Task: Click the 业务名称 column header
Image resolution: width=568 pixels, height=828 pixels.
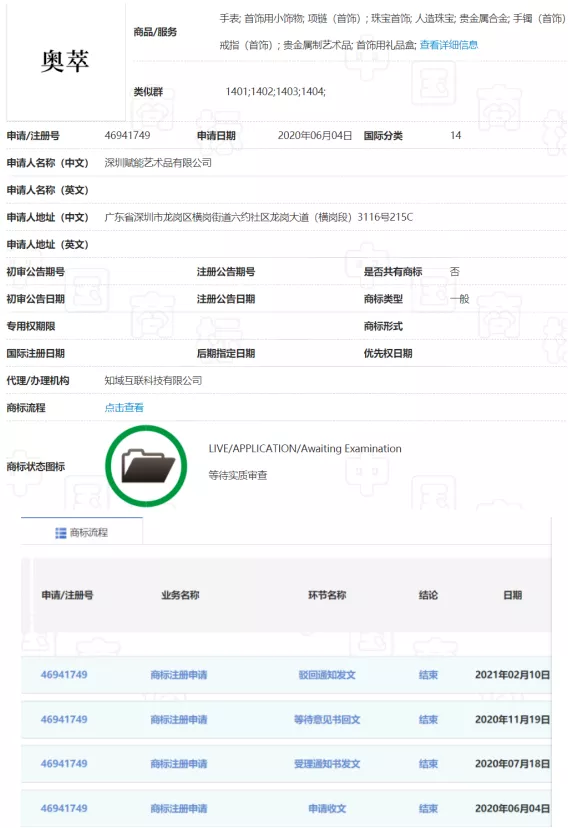Action: pyautogui.click(x=180, y=595)
